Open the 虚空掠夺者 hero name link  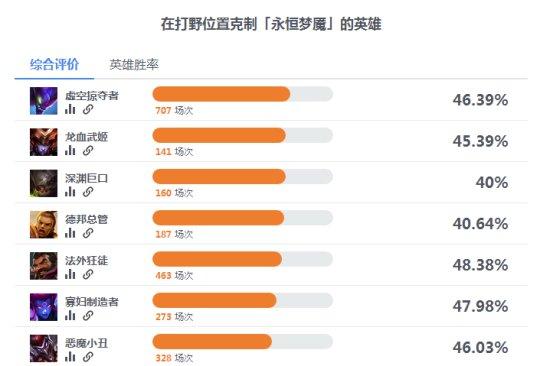click(x=92, y=95)
